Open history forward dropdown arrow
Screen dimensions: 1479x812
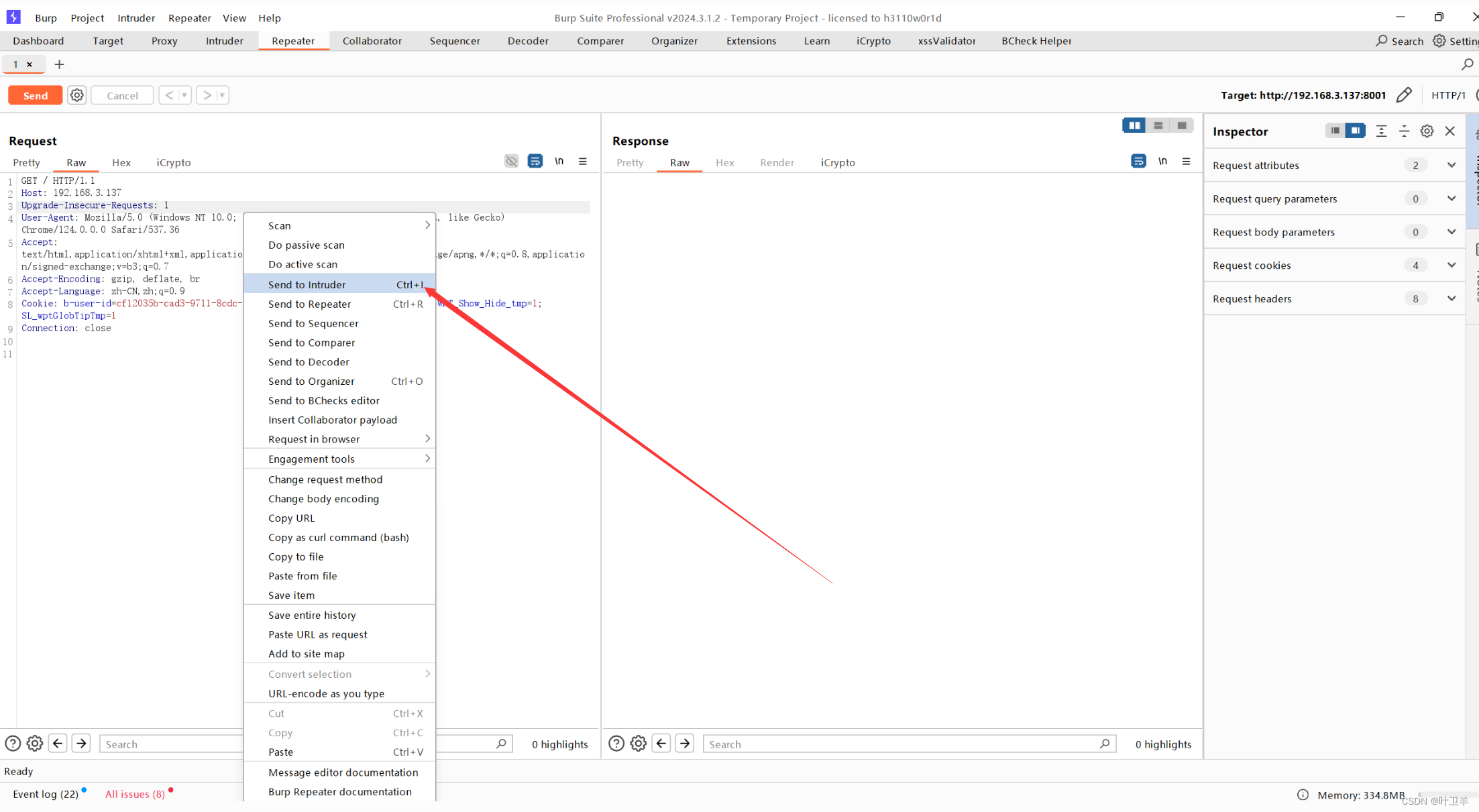tap(222, 95)
